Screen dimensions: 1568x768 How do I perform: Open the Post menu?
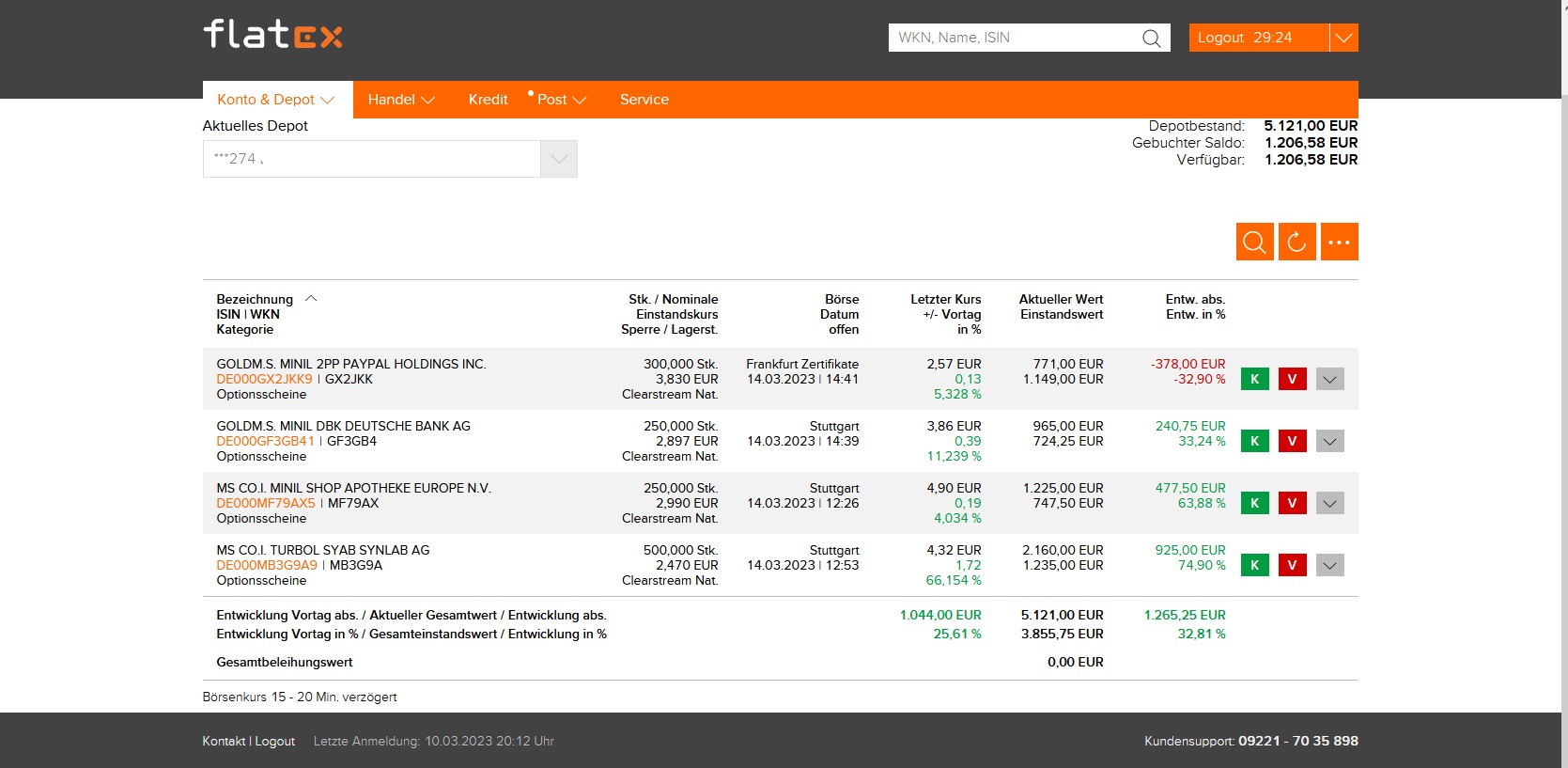[x=560, y=100]
